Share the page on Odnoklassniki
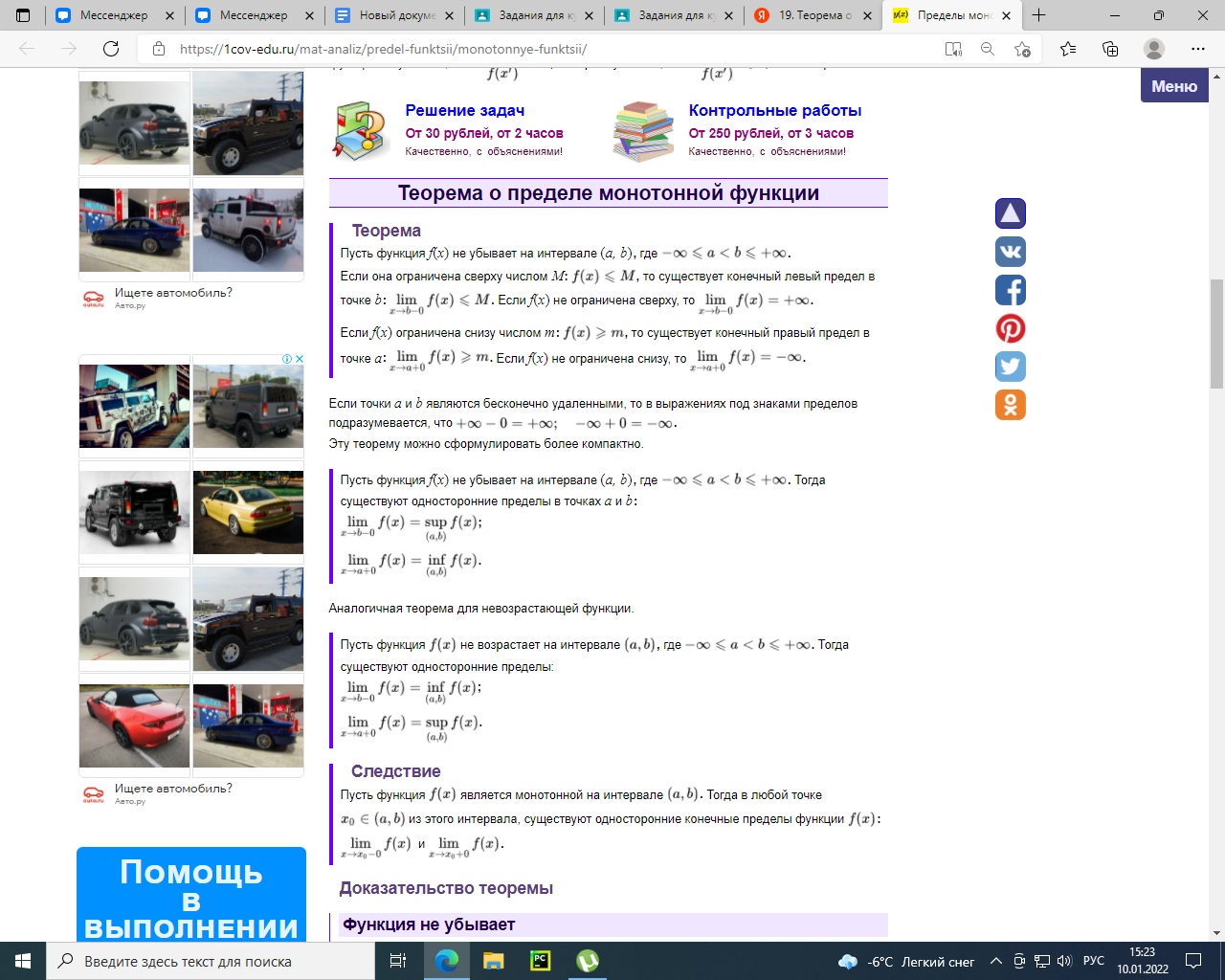 (x=1011, y=405)
